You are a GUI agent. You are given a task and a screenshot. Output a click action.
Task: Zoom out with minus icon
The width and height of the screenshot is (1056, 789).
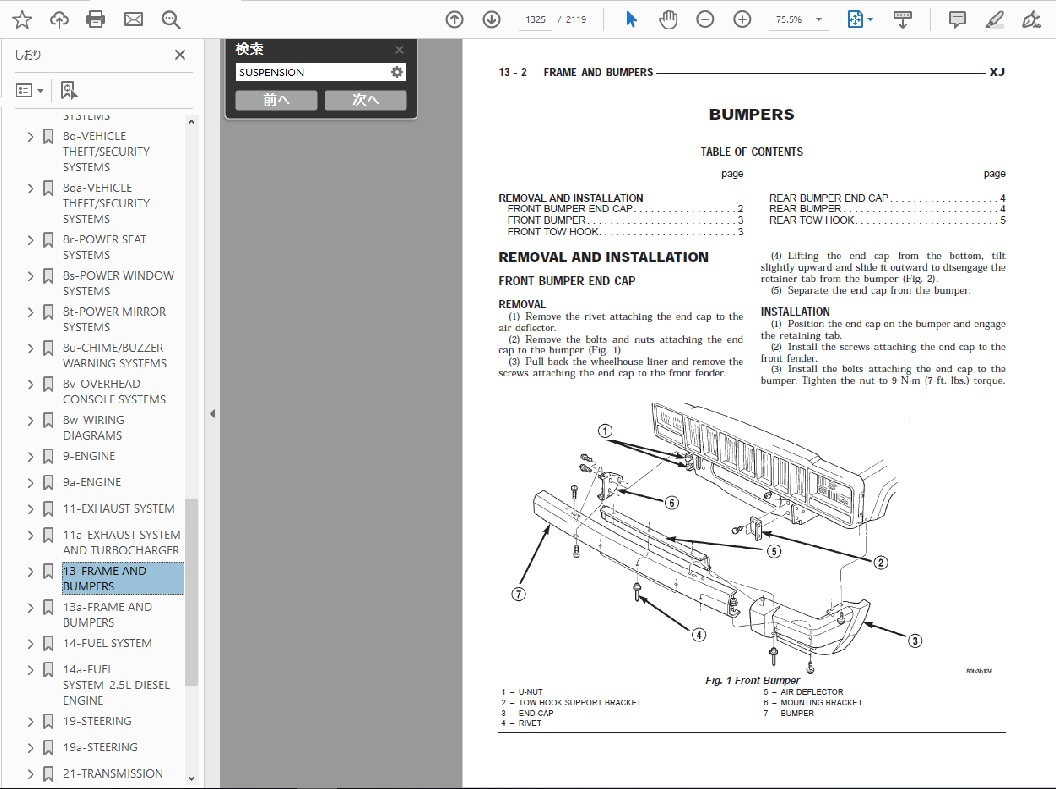coord(705,20)
